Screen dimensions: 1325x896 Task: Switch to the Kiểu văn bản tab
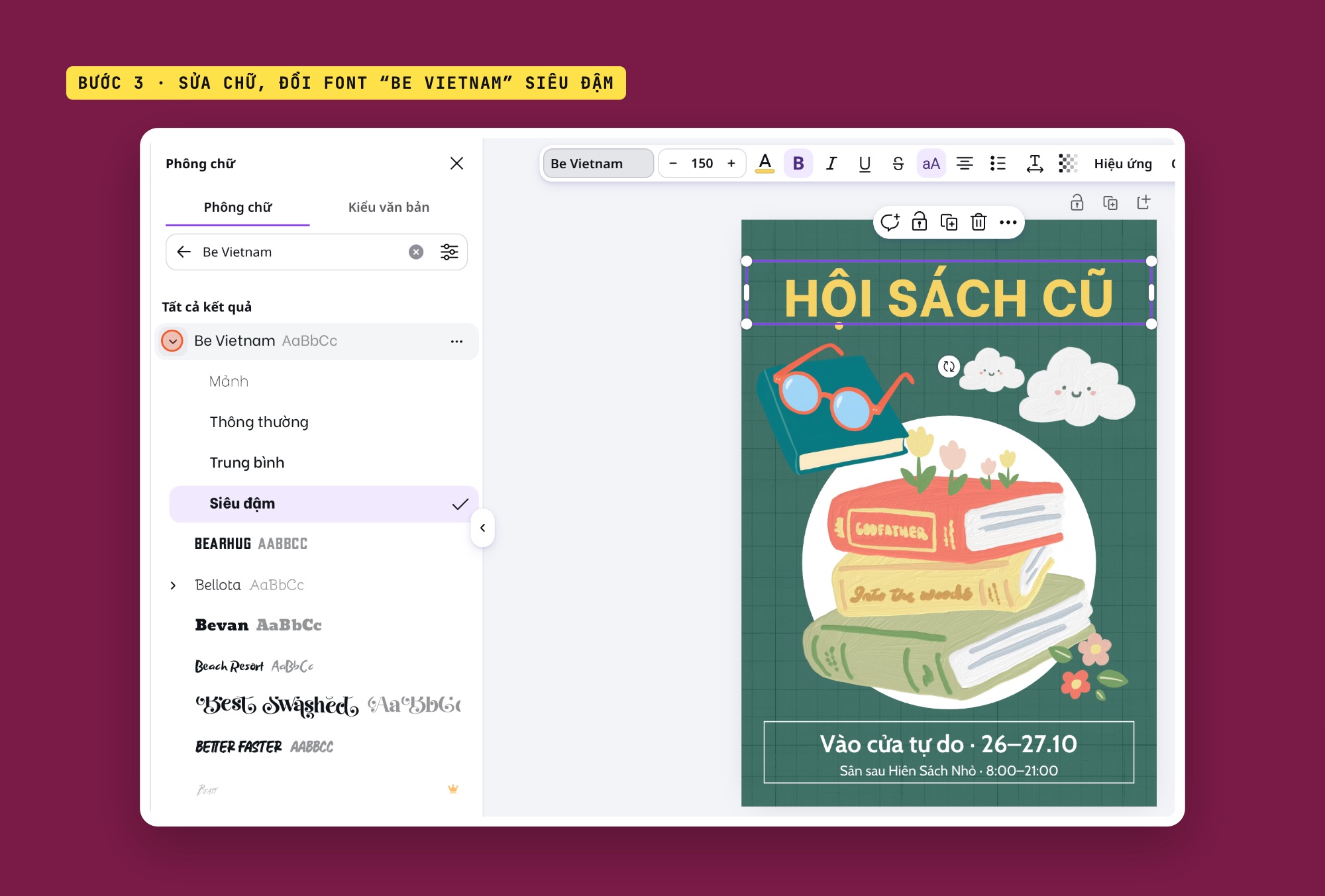point(389,207)
